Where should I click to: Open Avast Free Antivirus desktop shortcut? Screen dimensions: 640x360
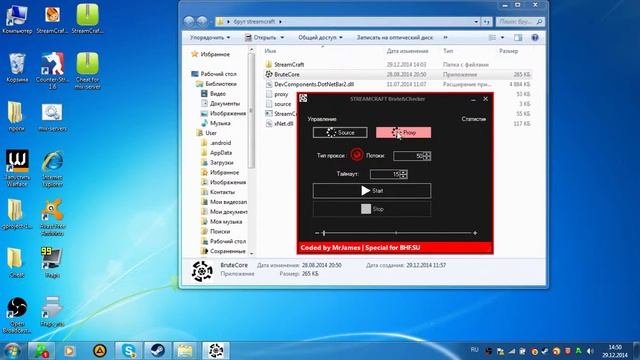tap(52, 218)
